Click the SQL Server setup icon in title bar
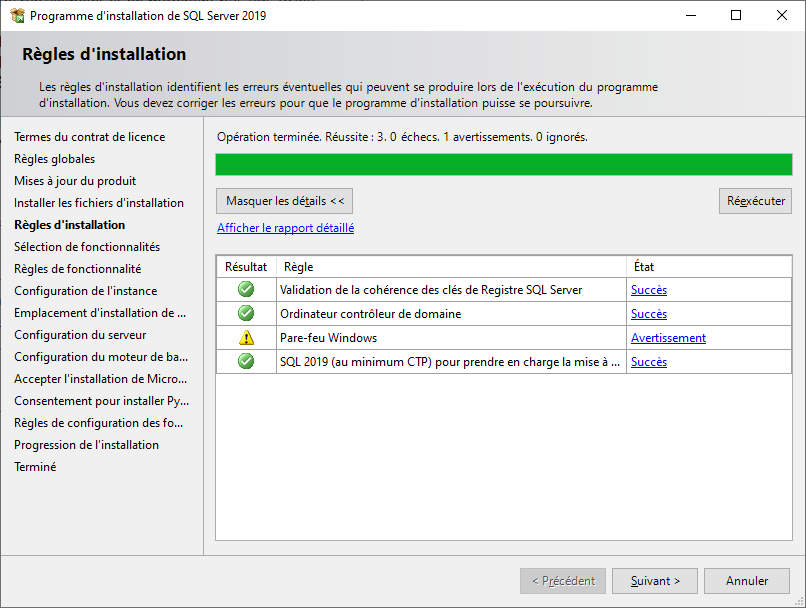Image resolution: width=806 pixels, height=608 pixels. click(17, 15)
